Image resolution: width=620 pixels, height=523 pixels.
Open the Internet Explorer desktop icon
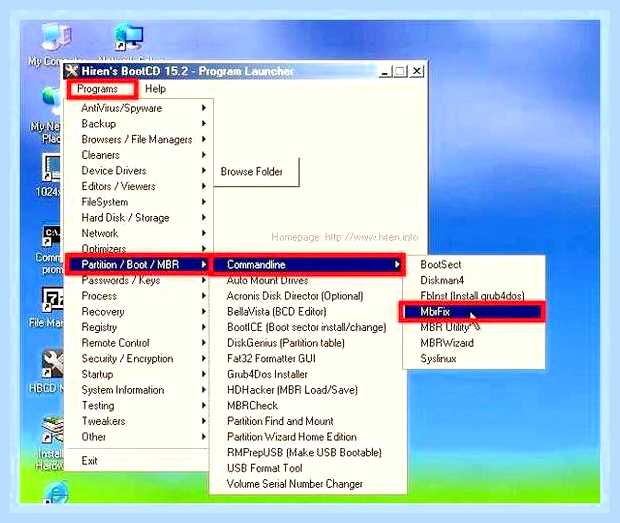[55, 493]
